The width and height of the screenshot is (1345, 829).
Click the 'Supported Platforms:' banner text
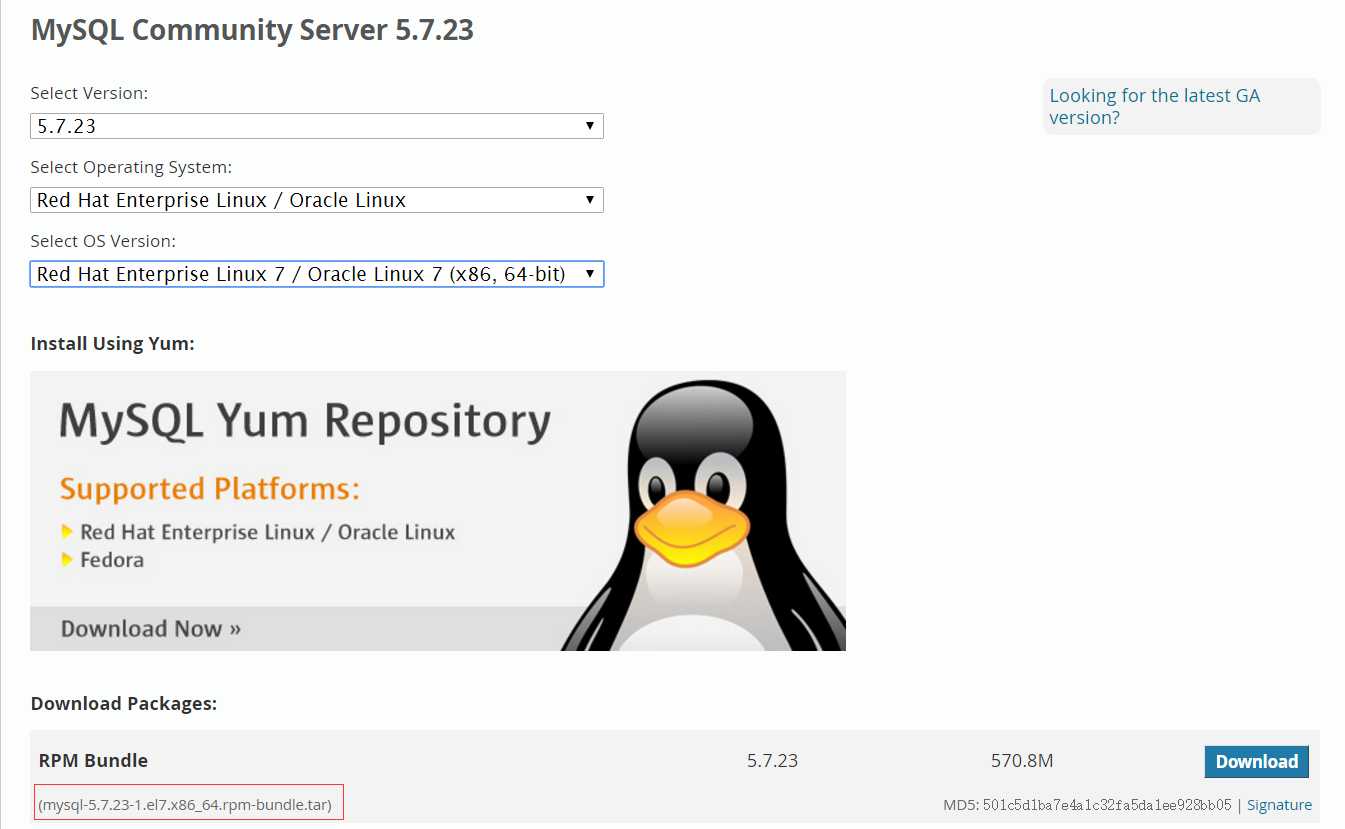click(209, 489)
